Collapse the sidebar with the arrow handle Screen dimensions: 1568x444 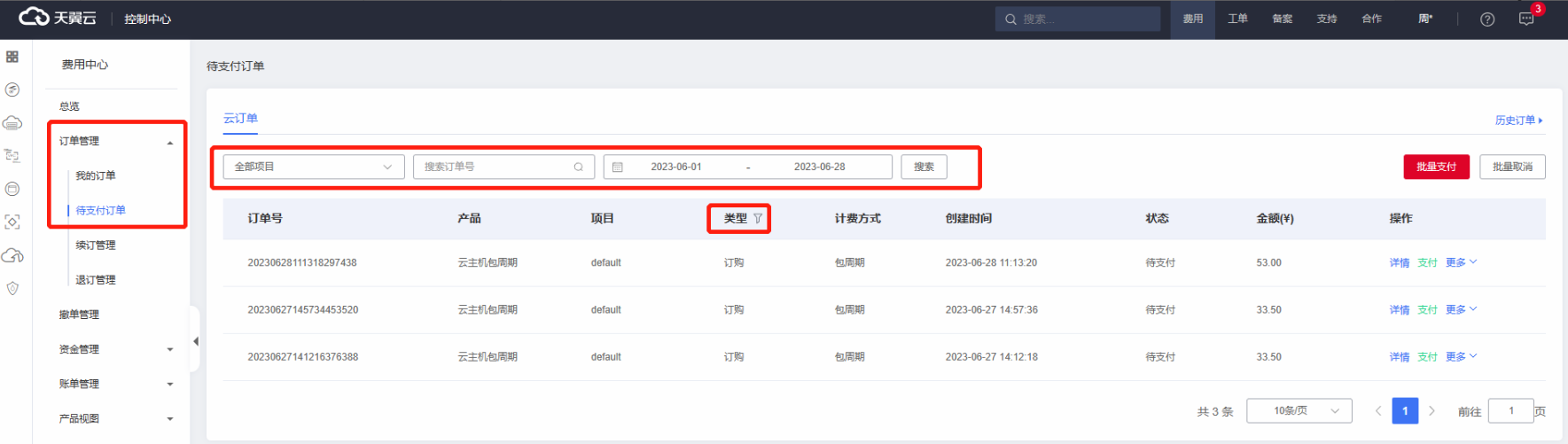click(x=195, y=341)
